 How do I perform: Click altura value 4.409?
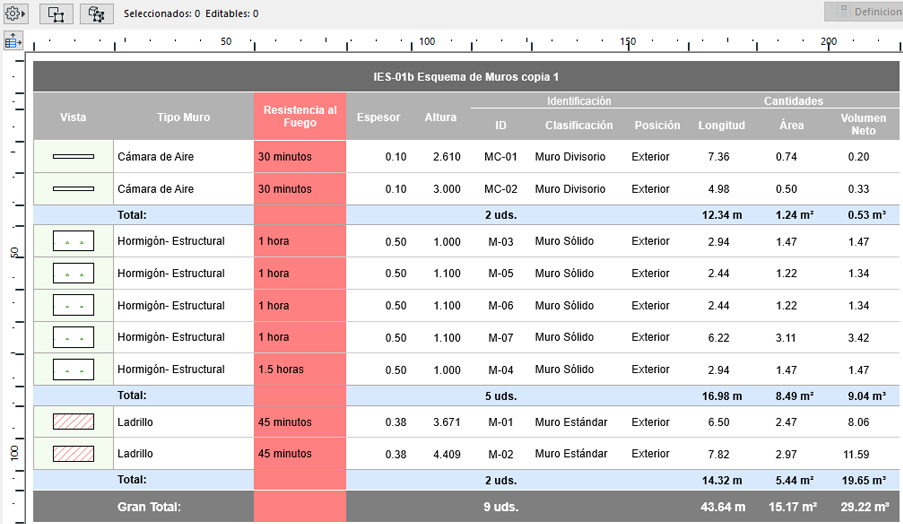tap(447, 454)
